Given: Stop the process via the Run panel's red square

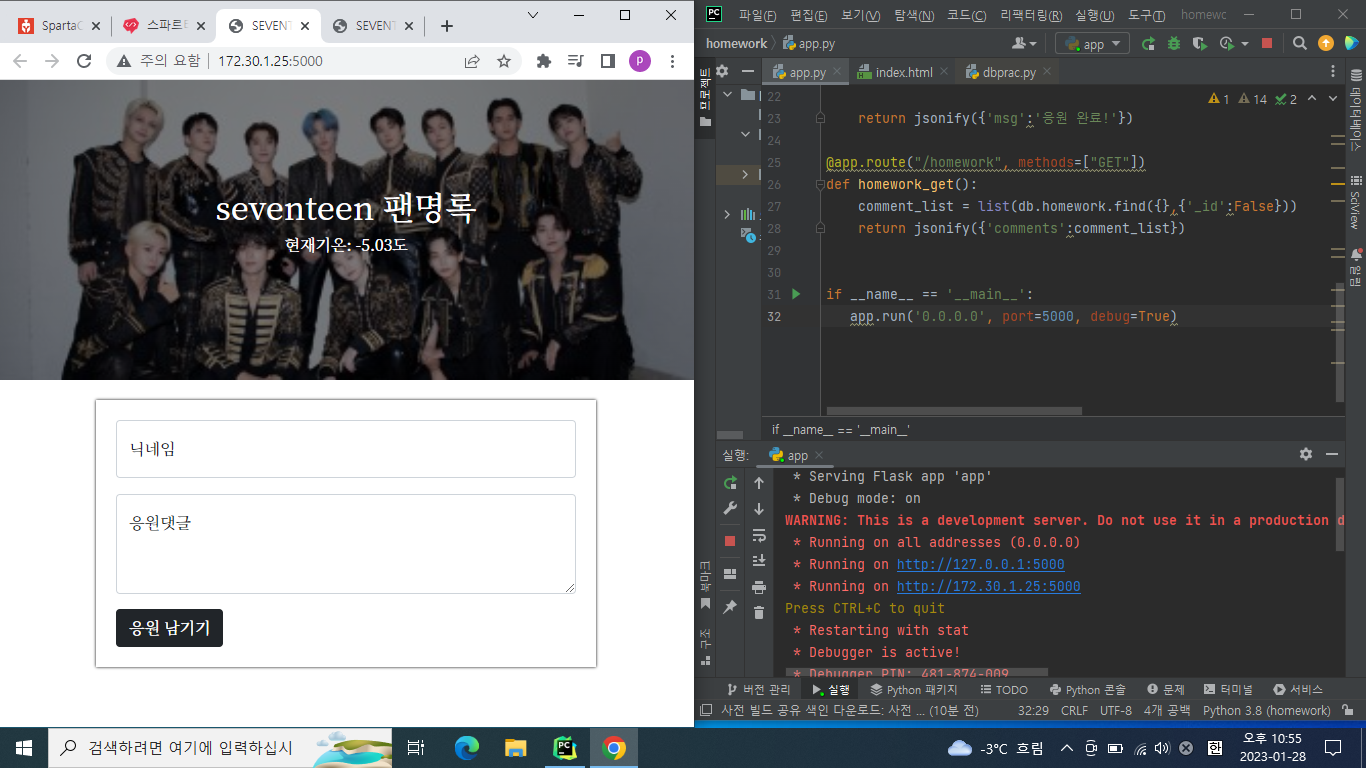Looking at the screenshot, I should pos(730,541).
